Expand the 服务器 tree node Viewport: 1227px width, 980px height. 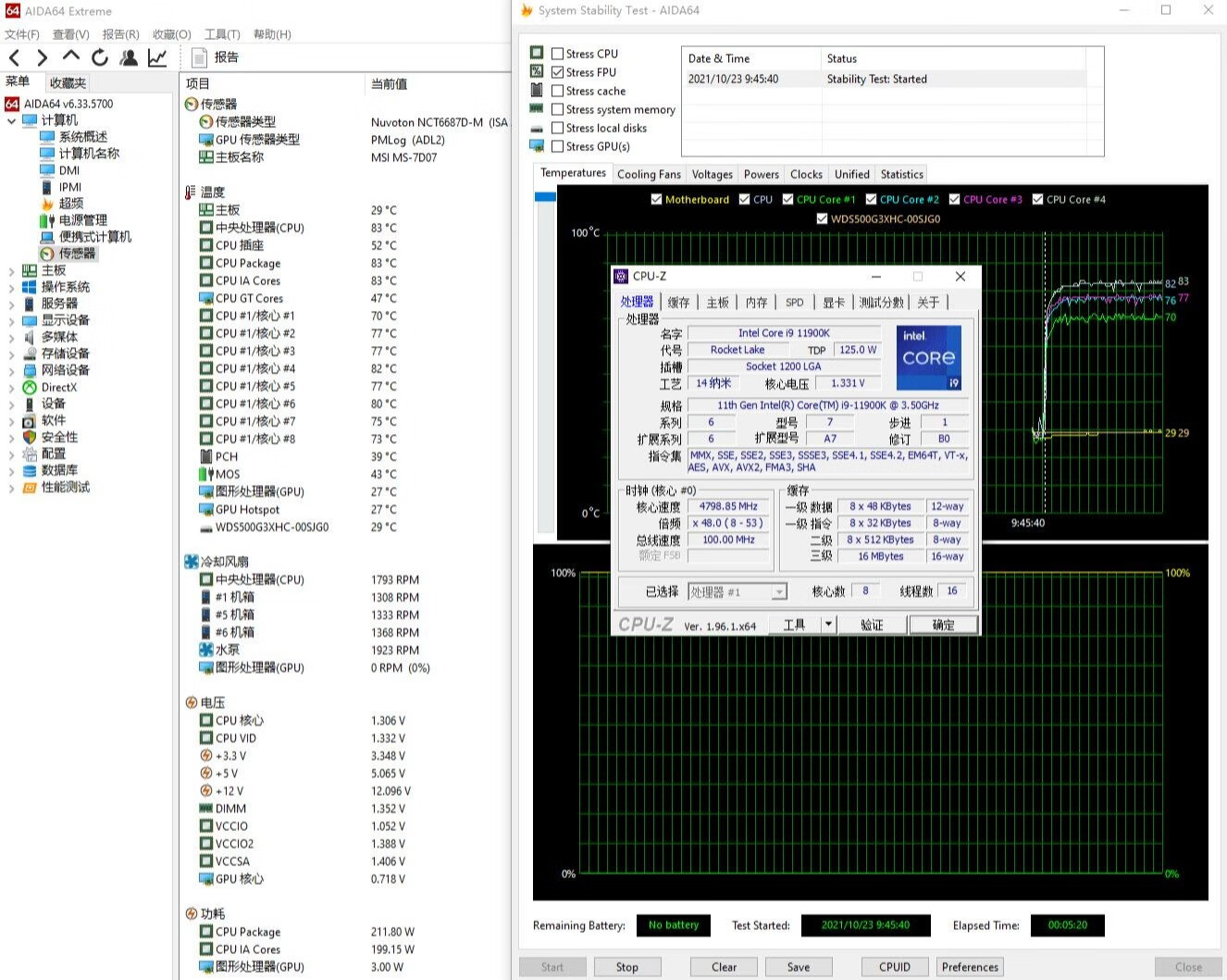(11, 304)
